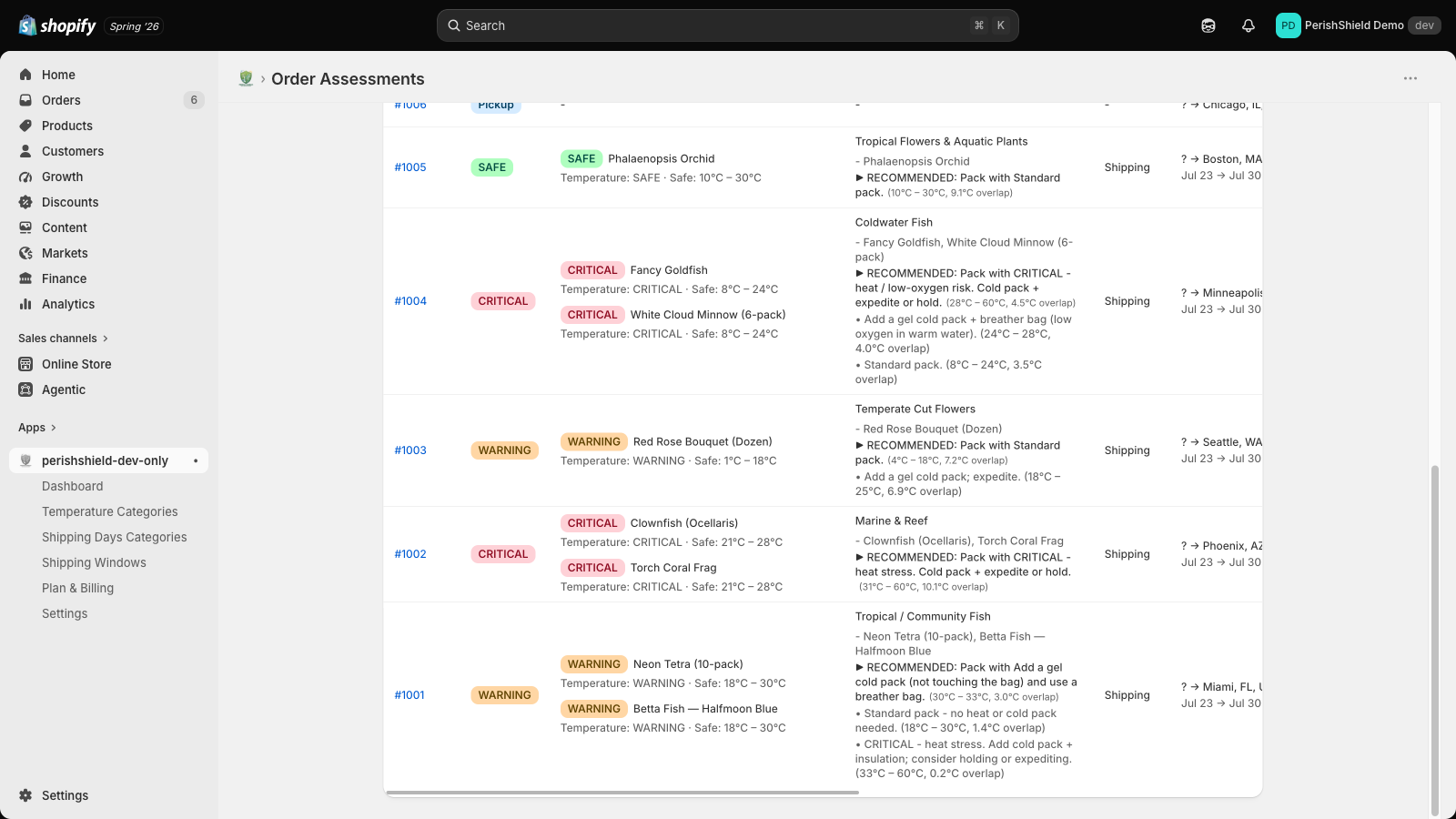Open PerishShield app Settings
Image resolution: width=1456 pixels, height=819 pixels.
tap(65, 613)
